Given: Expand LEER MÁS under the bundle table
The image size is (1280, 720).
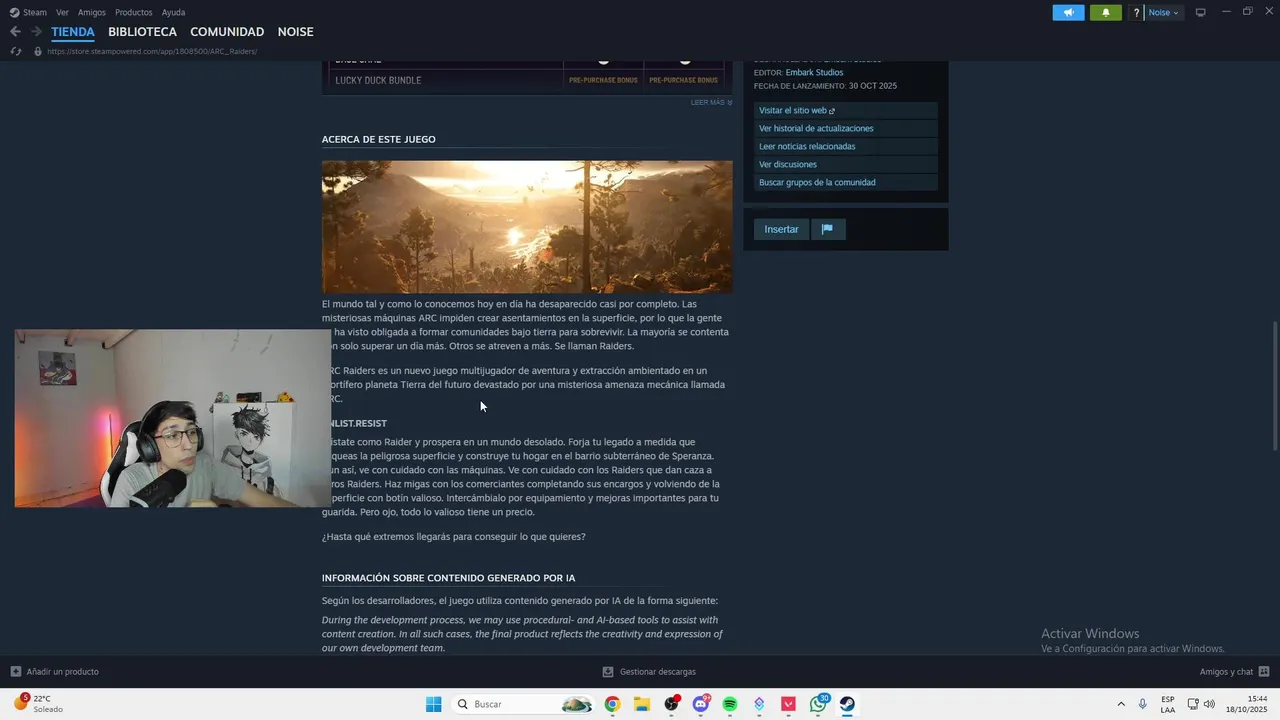Looking at the screenshot, I should click(x=711, y=102).
